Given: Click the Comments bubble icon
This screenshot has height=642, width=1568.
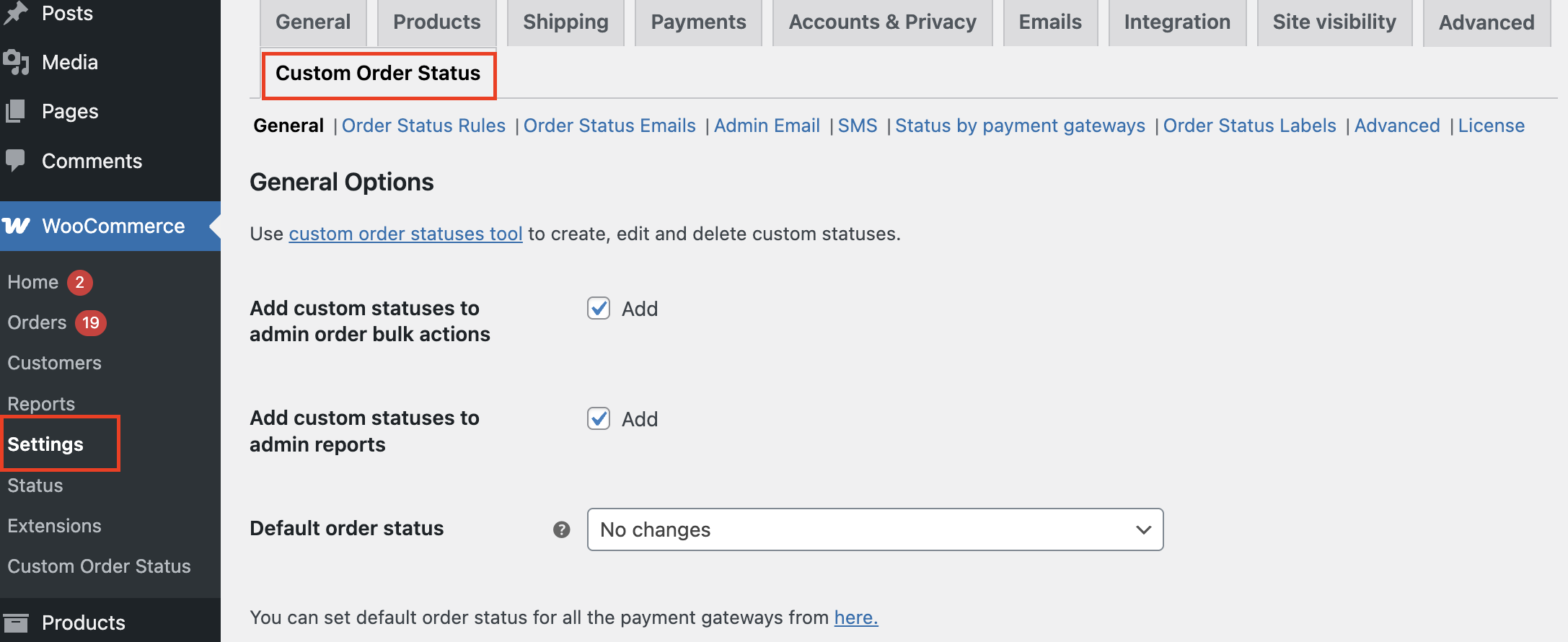Looking at the screenshot, I should click(14, 160).
